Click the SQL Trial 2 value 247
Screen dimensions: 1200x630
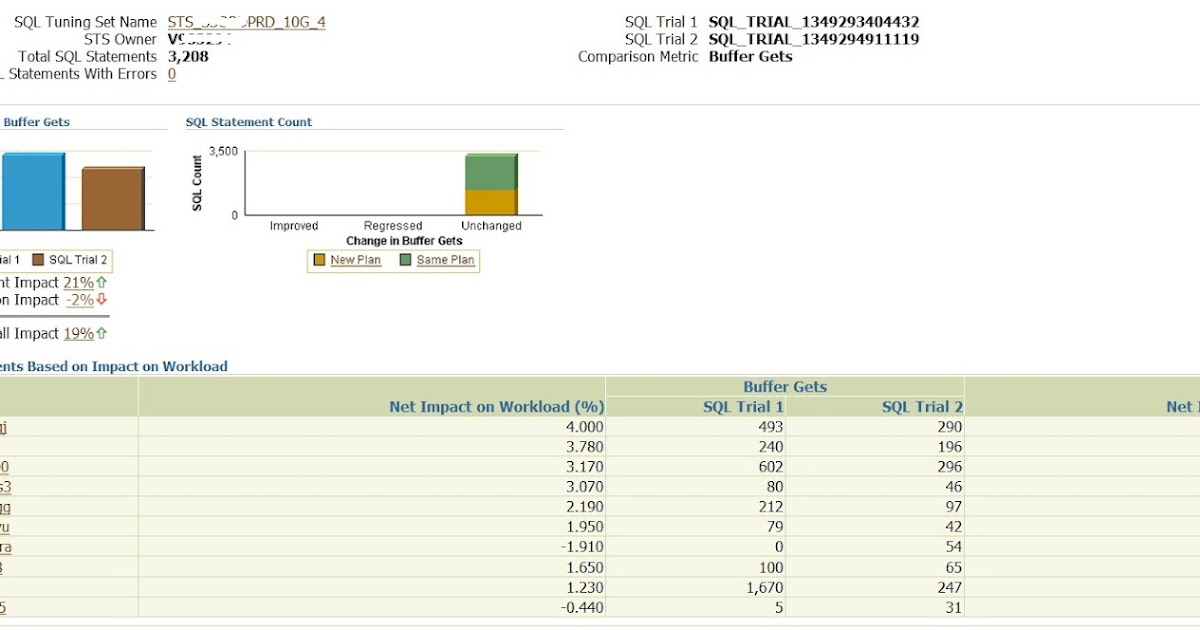pos(949,587)
